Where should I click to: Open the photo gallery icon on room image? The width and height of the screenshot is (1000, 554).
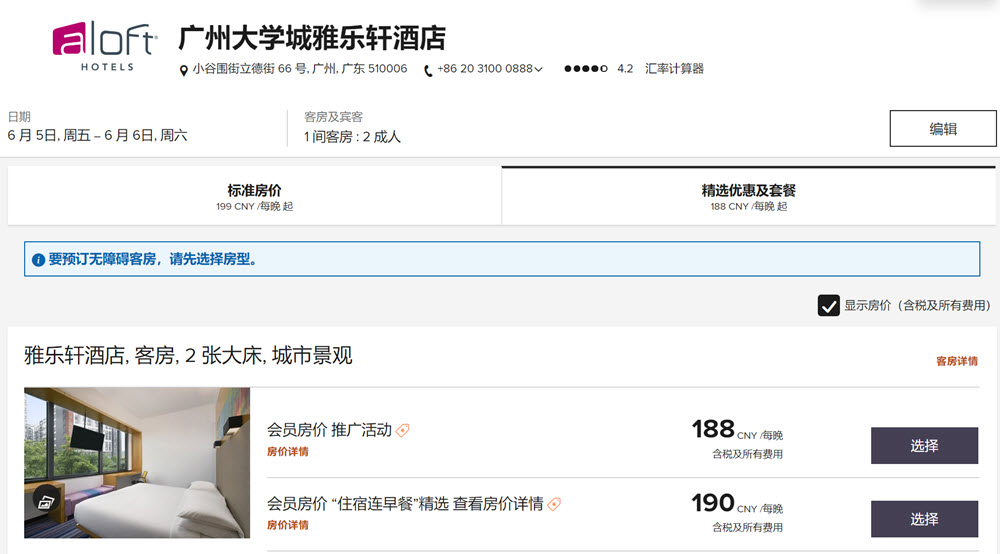pos(46,502)
